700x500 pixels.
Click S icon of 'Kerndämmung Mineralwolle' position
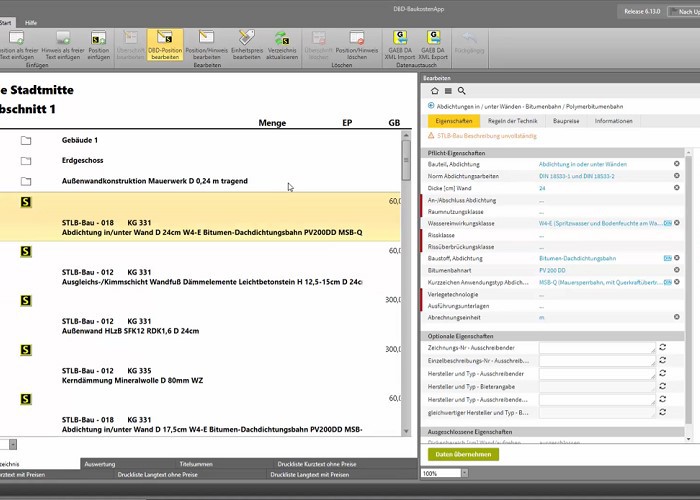[x=26, y=350]
